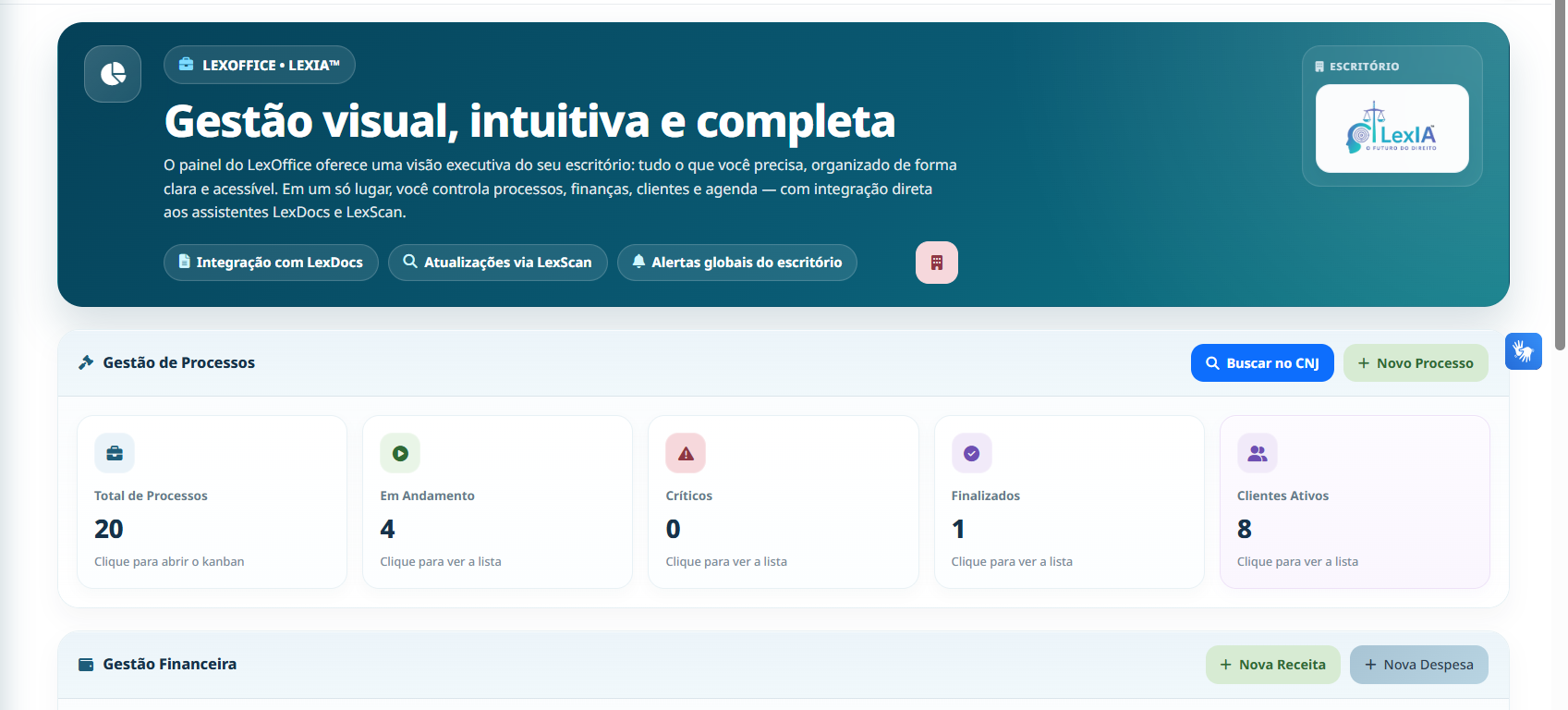Click the Gestão de Processos heading
The width and height of the screenshot is (1568, 710).
click(x=178, y=362)
